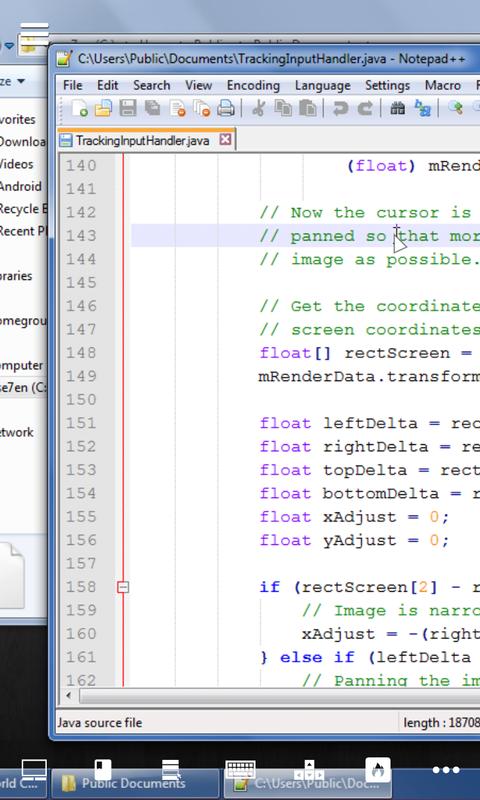This screenshot has width=480, height=800.
Task: Open the Organize dropdown arrow in Explorer
Action: [x=21, y=82]
